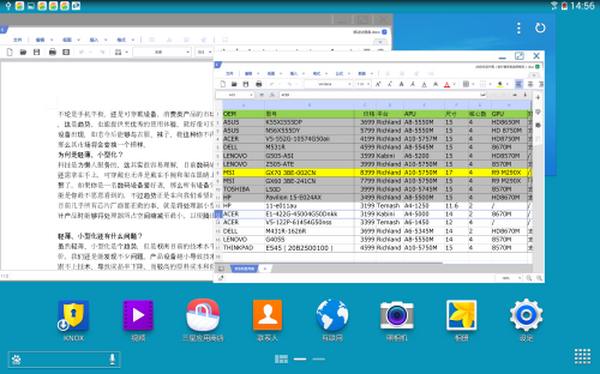Open 编辑 menu in spreadsheet window

(249, 73)
